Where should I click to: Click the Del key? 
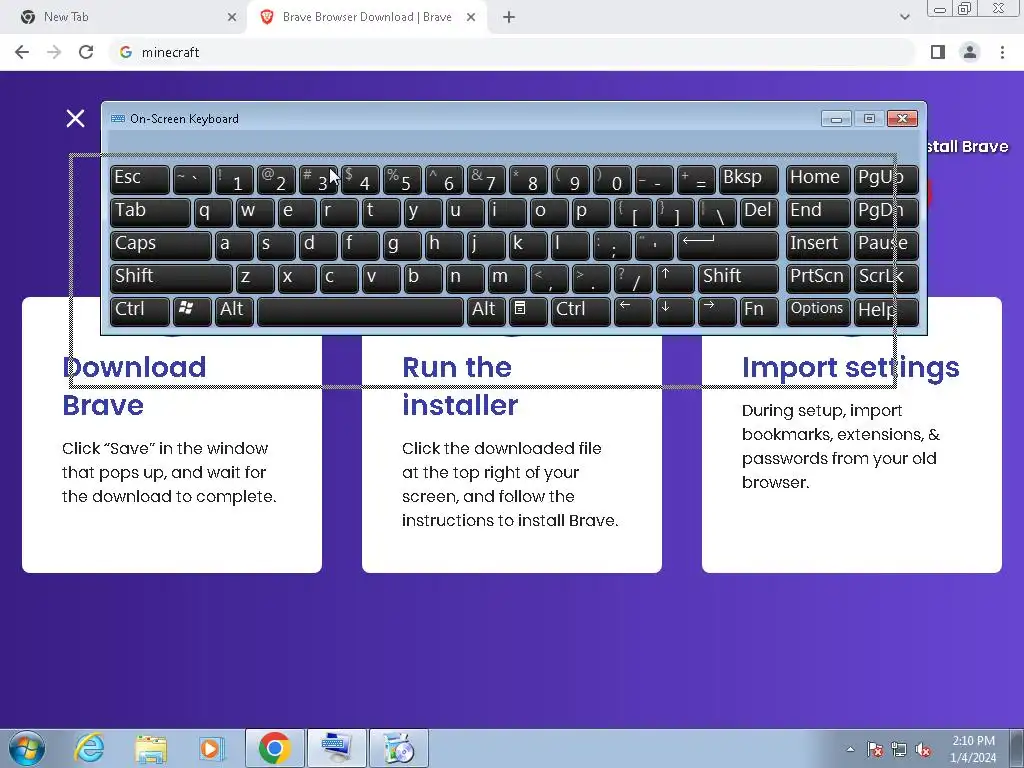(759, 212)
